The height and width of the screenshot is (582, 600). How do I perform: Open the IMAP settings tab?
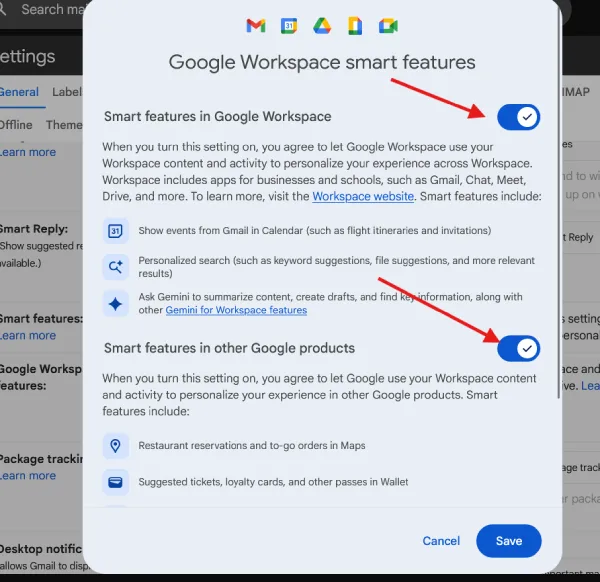coord(576,92)
